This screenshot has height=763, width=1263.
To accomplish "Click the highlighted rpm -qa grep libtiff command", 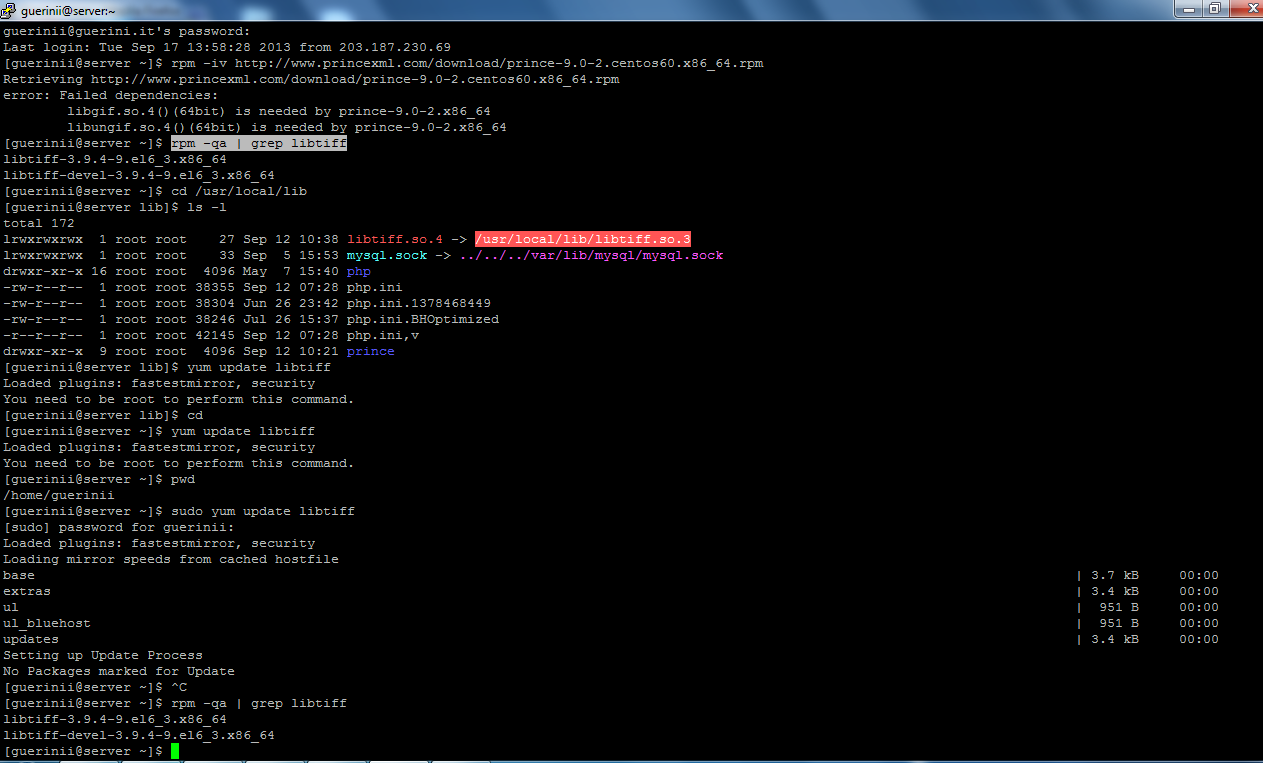I will 259,143.
